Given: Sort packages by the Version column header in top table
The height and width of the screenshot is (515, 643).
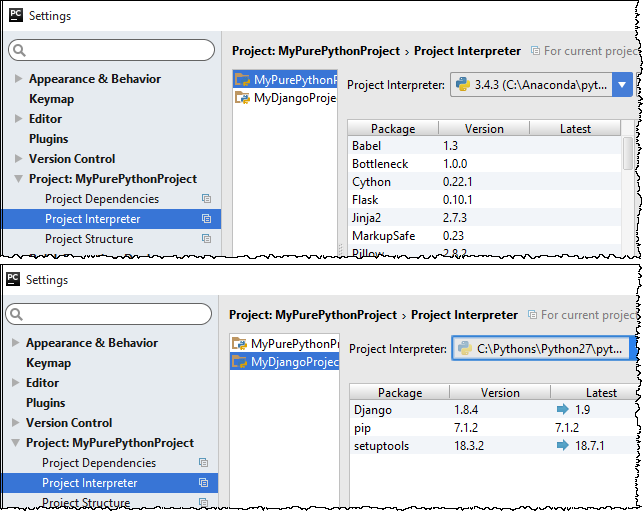Looking at the screenshot, I should click(x=484, y=128).
